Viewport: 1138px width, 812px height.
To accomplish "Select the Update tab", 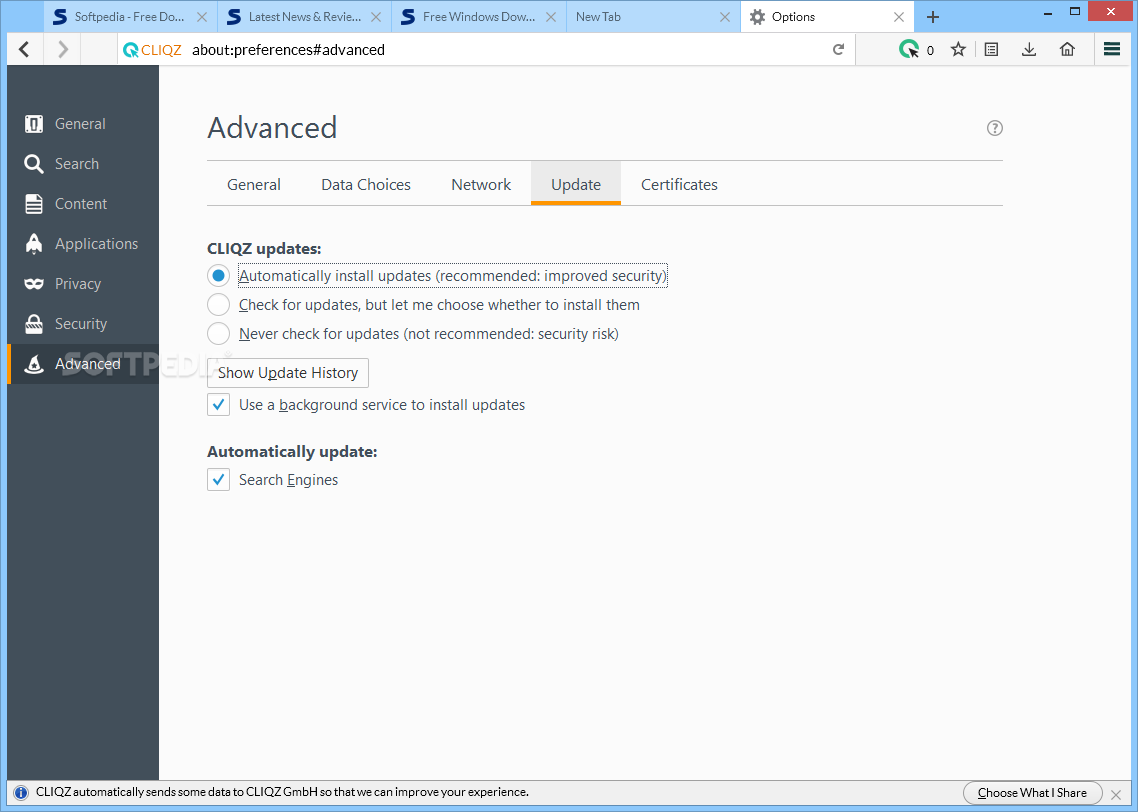I will click(576, 184).
